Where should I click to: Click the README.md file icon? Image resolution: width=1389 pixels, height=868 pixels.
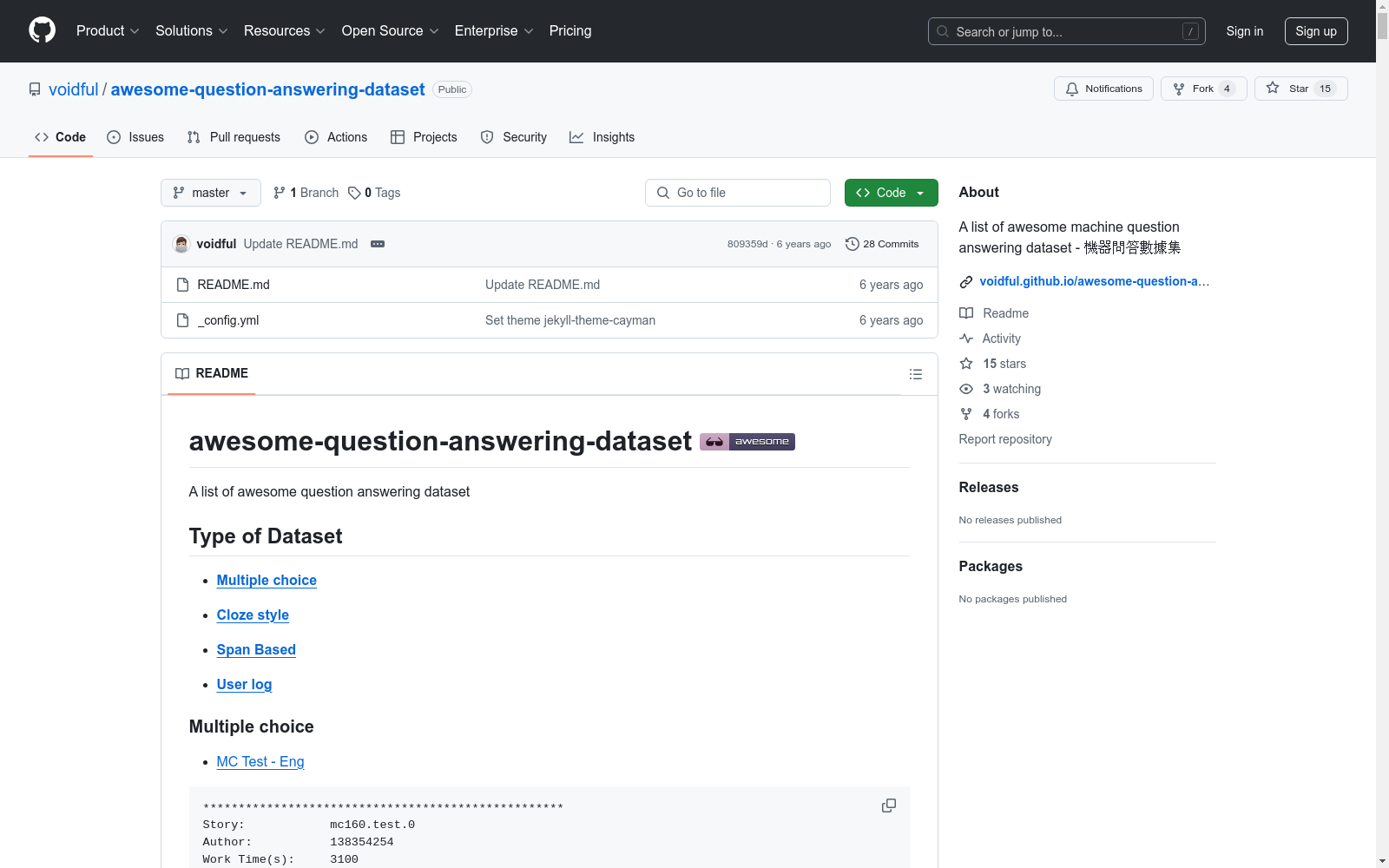coord(182,285)
